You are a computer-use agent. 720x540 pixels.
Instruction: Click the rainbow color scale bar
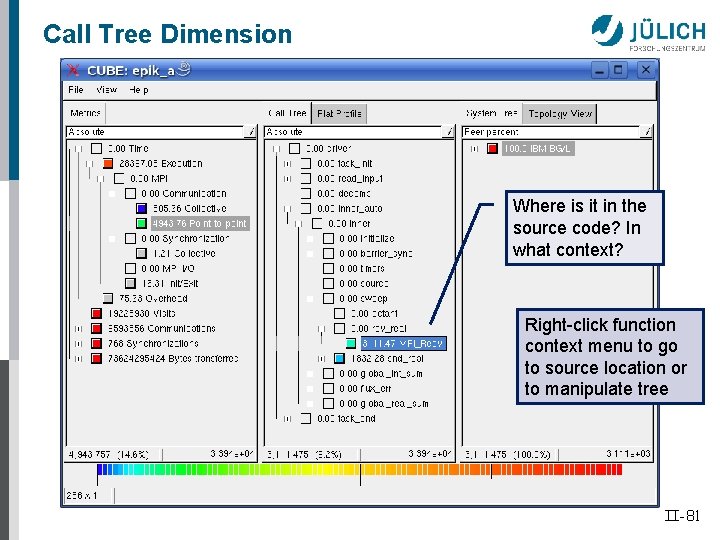point(360,469)
